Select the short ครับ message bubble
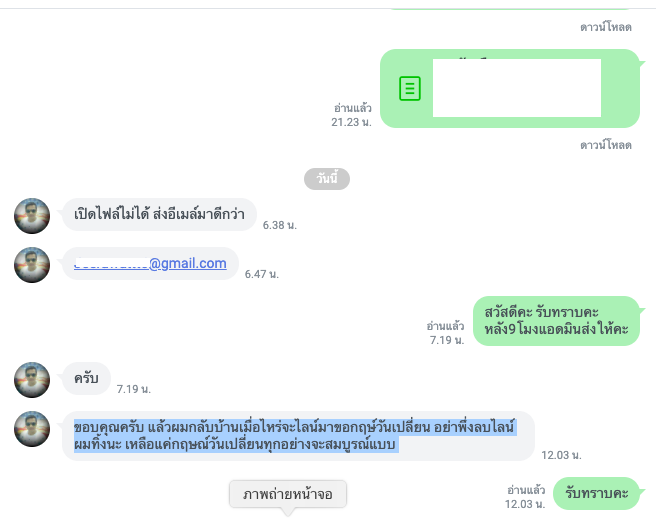 pyautogui.click(x=86, y=378)
